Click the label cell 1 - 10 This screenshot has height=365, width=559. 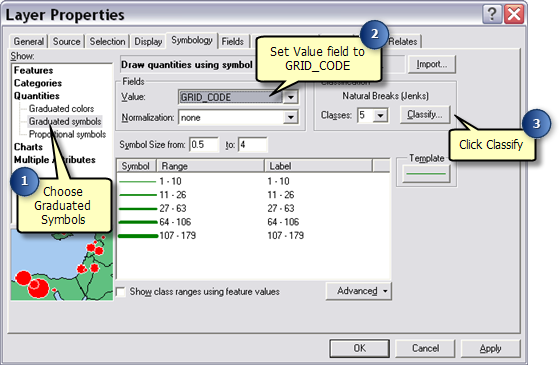pos(278,181)
